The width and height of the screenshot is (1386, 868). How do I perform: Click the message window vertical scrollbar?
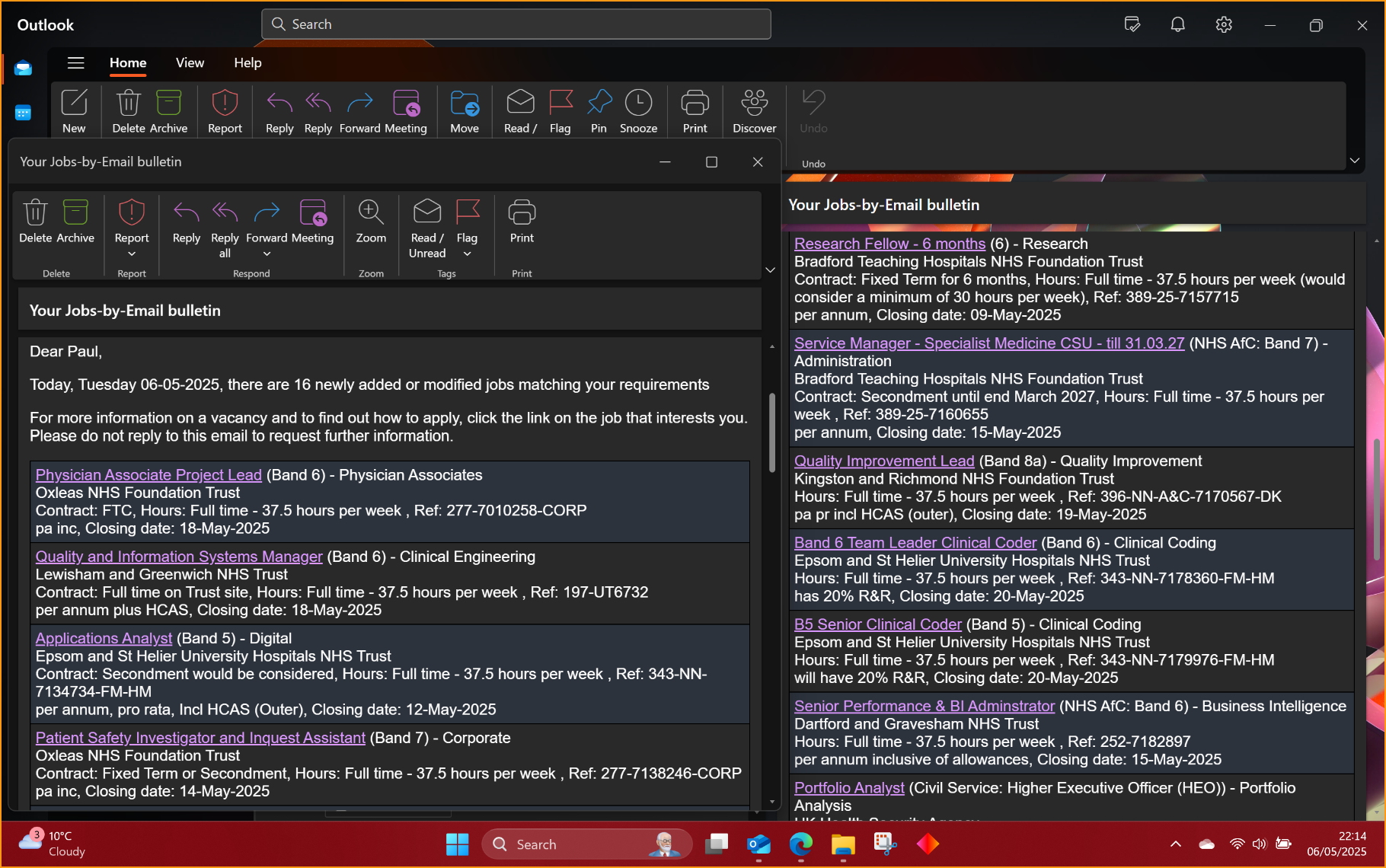click(771, 432)
